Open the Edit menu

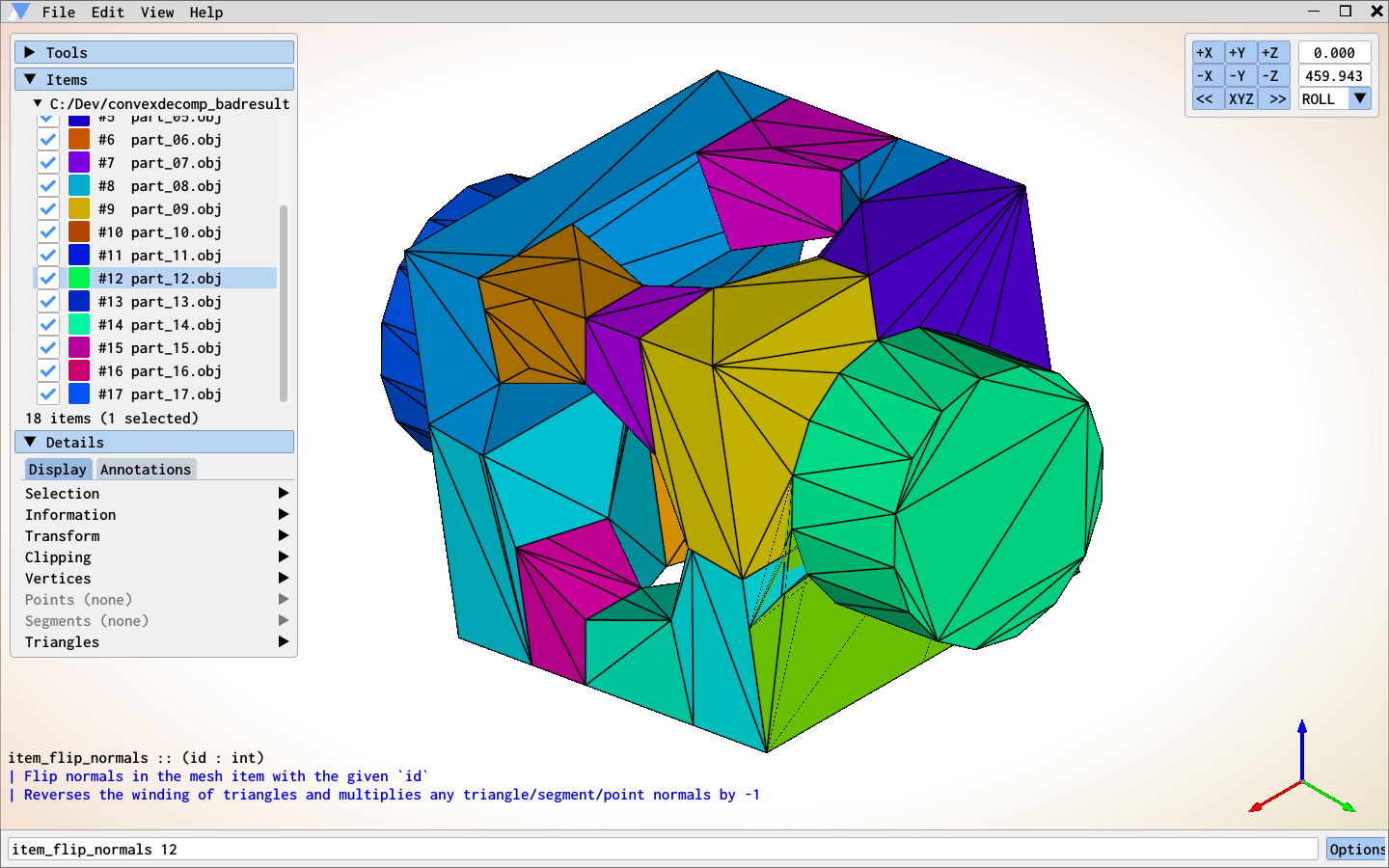point(108,13)
